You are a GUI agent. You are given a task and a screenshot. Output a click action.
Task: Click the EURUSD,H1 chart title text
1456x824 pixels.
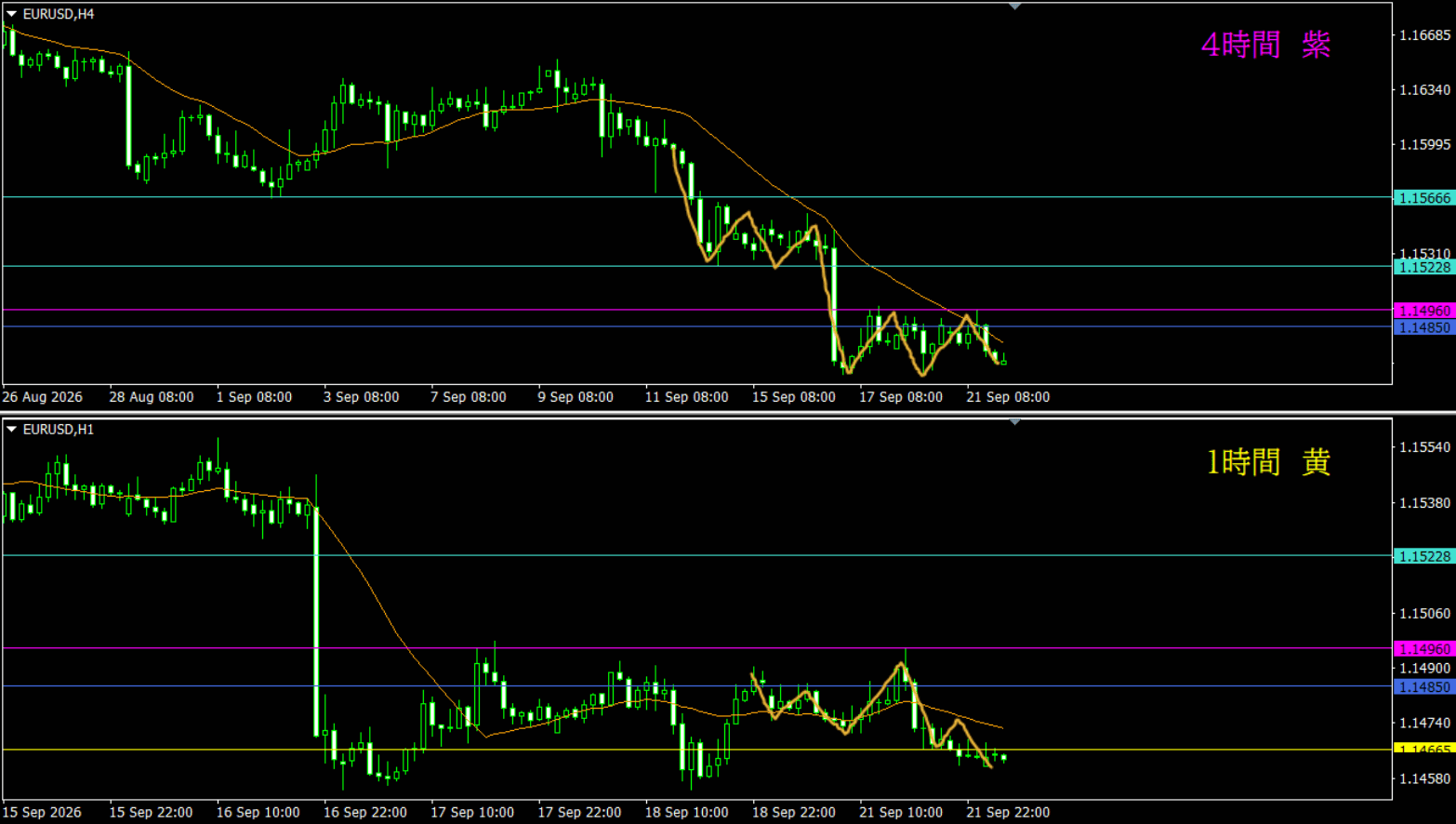tap(59, 429)
